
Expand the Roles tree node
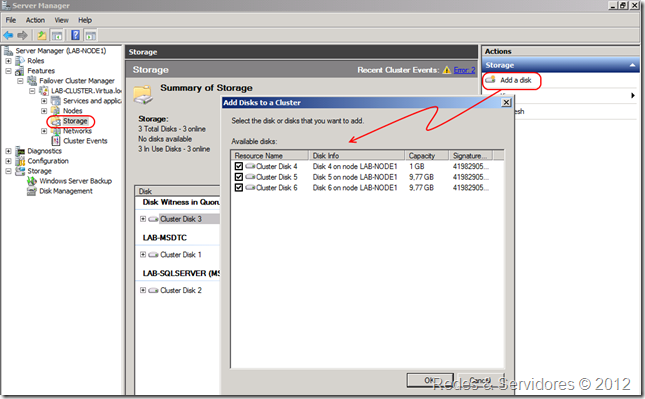click(8, 61)
